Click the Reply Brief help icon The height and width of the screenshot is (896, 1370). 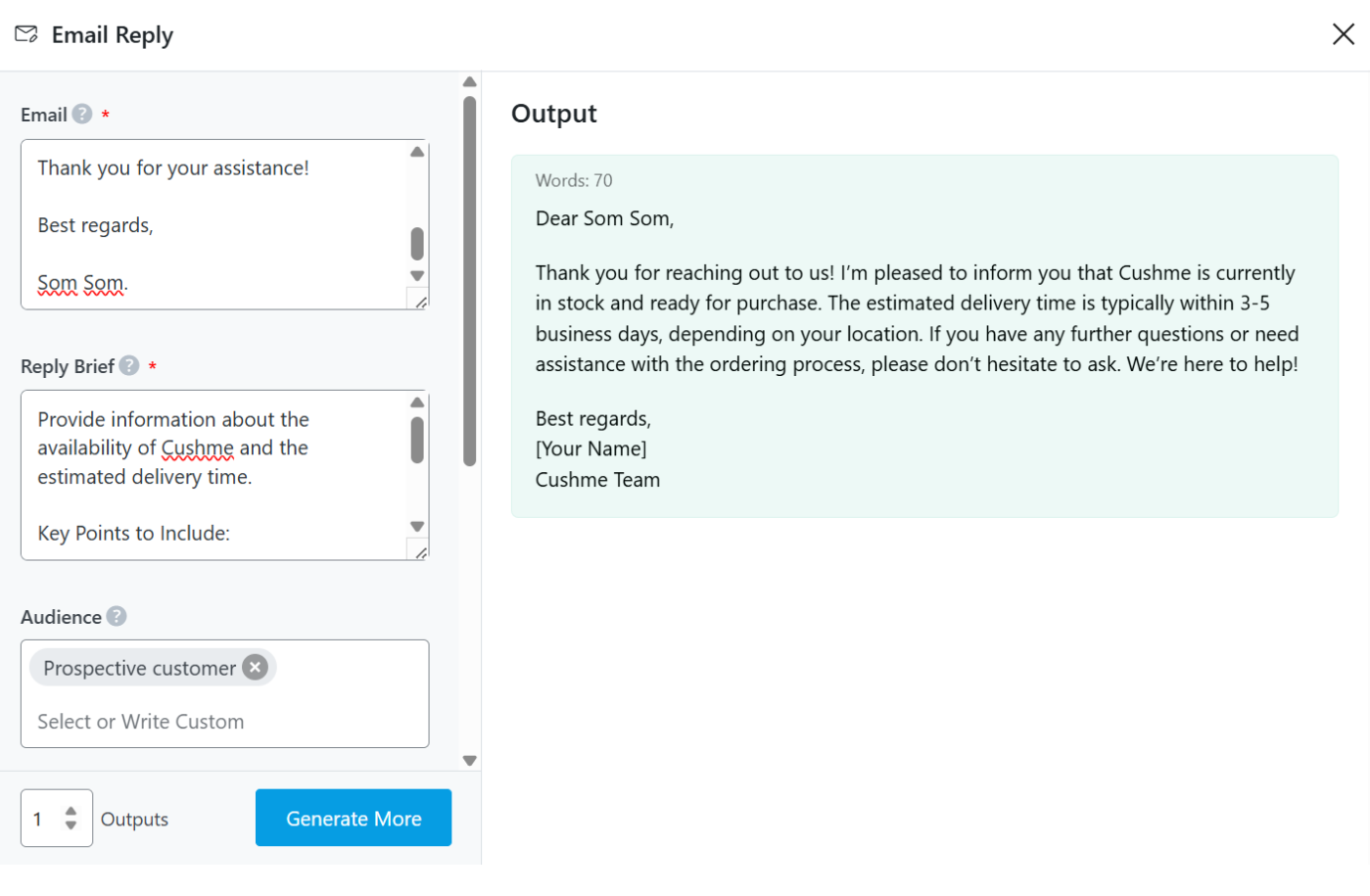point(128,365)
